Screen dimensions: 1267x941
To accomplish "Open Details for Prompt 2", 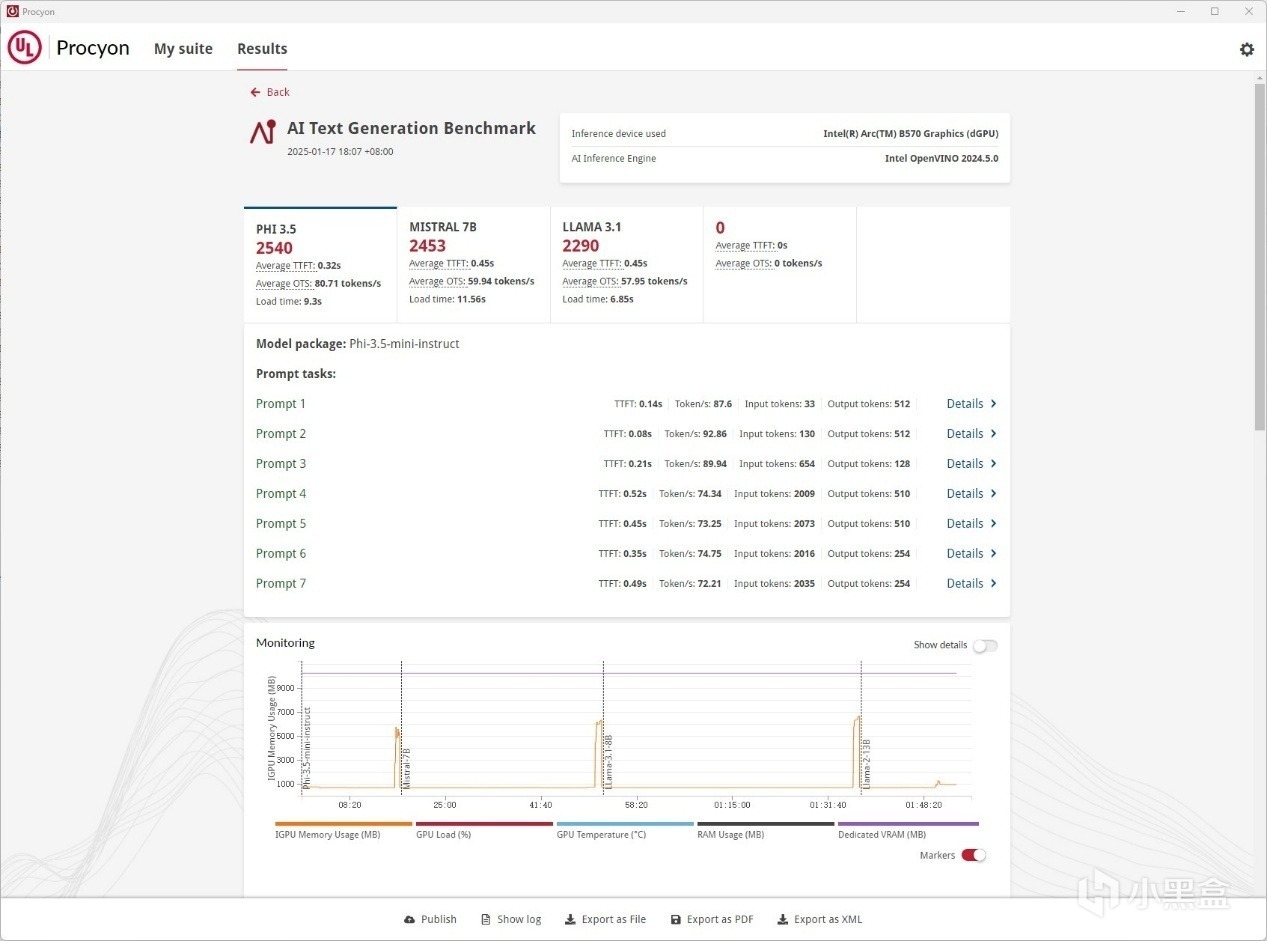I will pos(972,434).
